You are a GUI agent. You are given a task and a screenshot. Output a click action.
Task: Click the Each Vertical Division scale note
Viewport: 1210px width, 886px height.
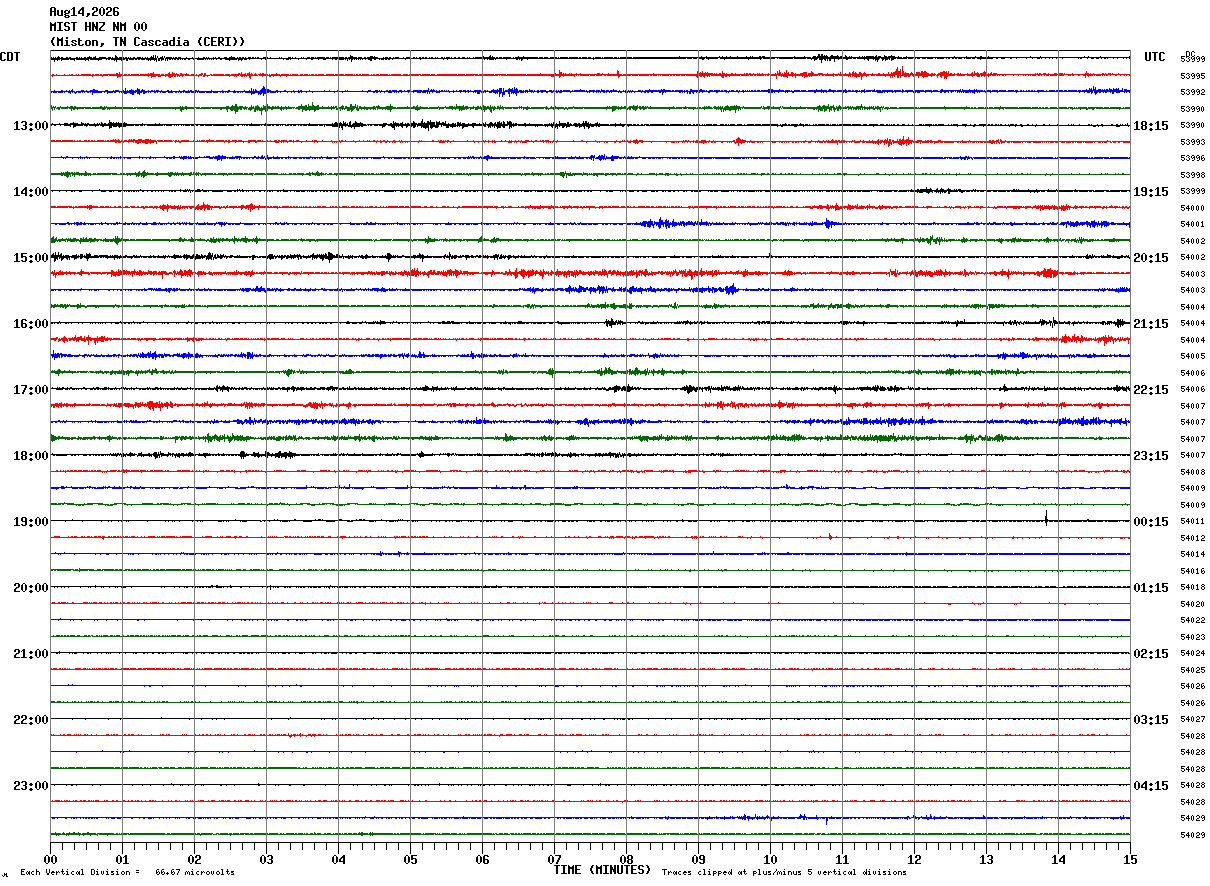[x=127, y=872]
